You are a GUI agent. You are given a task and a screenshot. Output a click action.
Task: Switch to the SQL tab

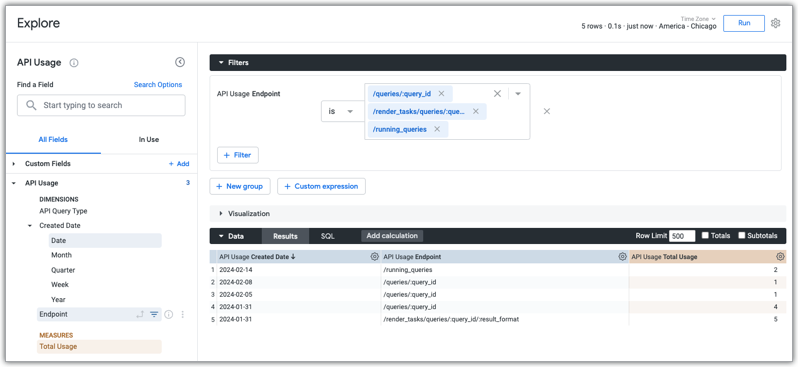328,236
